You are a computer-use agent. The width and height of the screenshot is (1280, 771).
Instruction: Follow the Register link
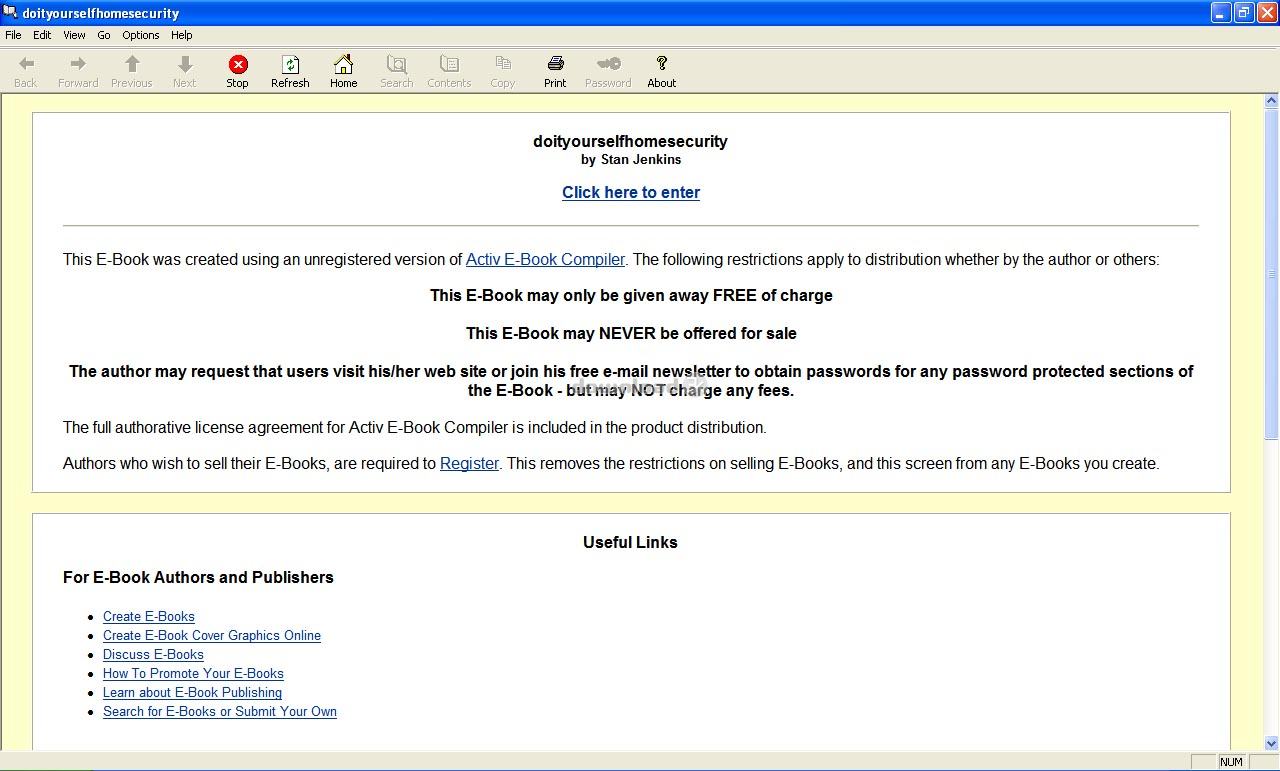tap(469, 464)
